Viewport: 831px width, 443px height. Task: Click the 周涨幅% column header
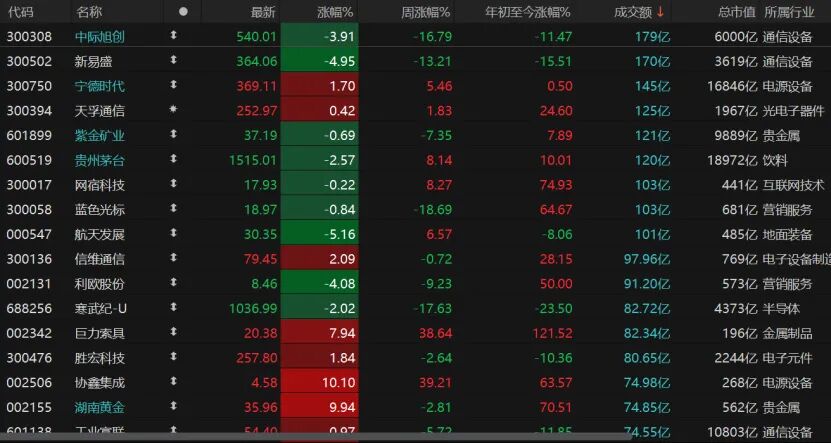click(425, 12)
